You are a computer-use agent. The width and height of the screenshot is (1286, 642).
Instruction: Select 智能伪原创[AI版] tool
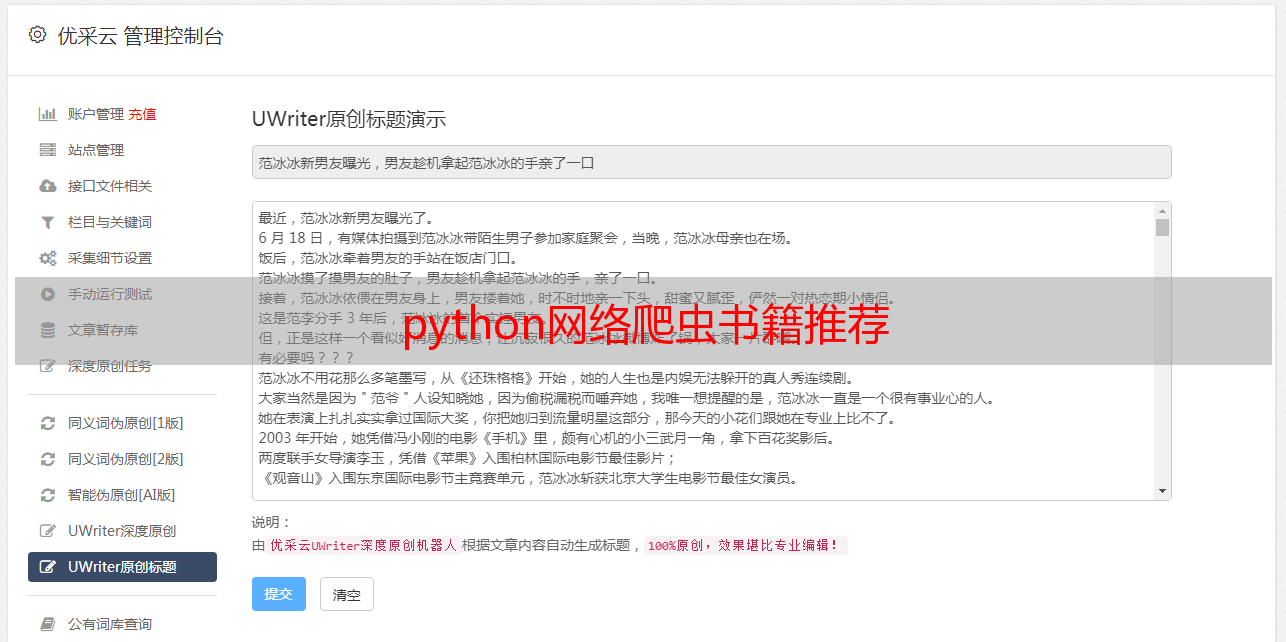pos(122,495)
